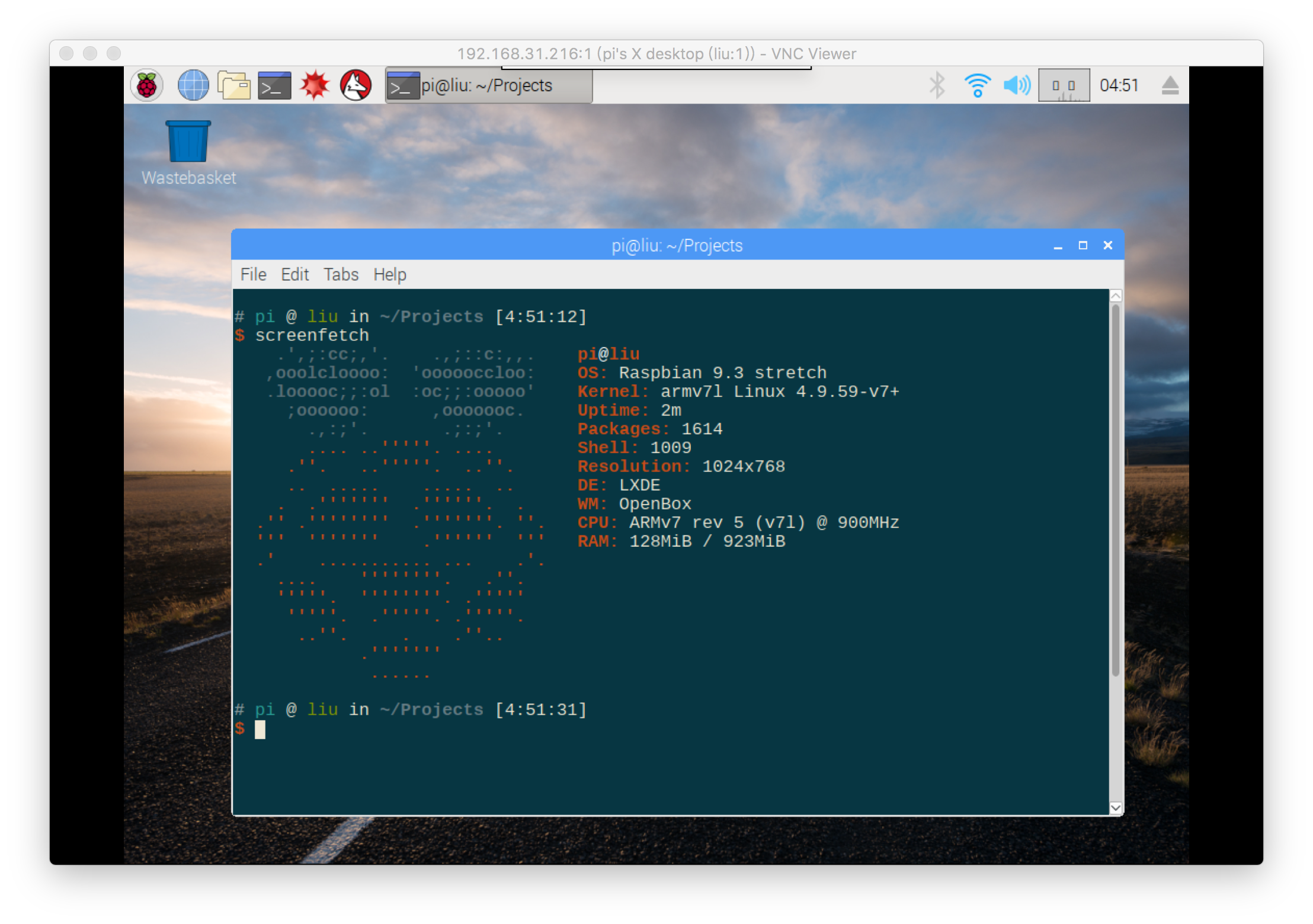Open Mathematica red spiky star icon

(x=315, y=86)
